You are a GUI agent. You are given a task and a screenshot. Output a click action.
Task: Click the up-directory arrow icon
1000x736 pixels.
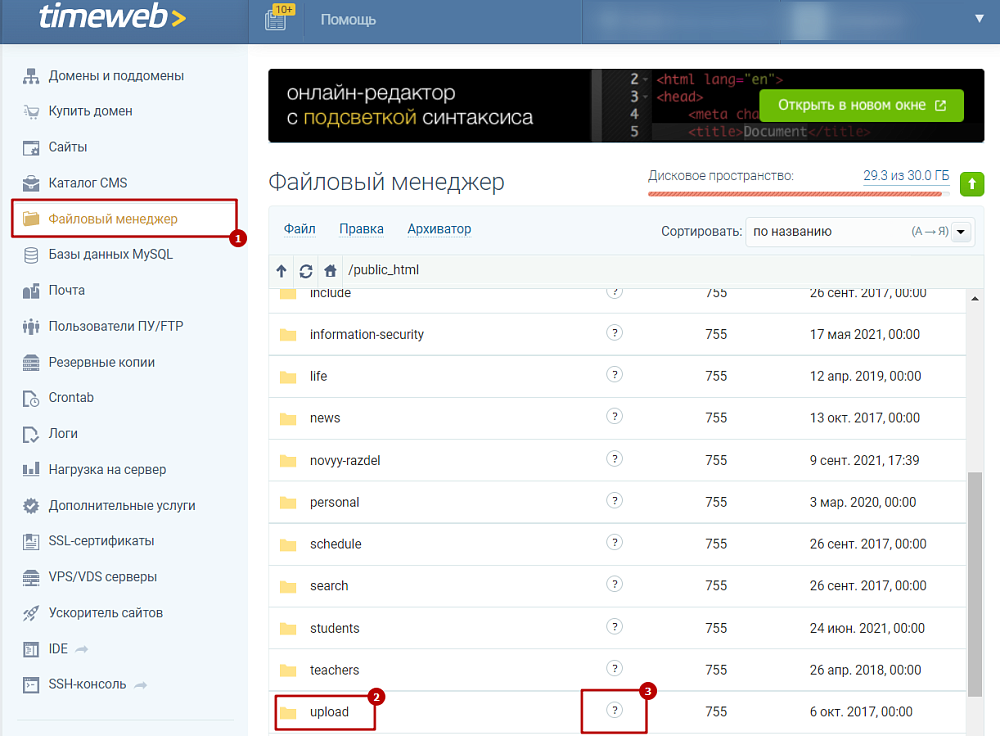[x=281, y=270]
